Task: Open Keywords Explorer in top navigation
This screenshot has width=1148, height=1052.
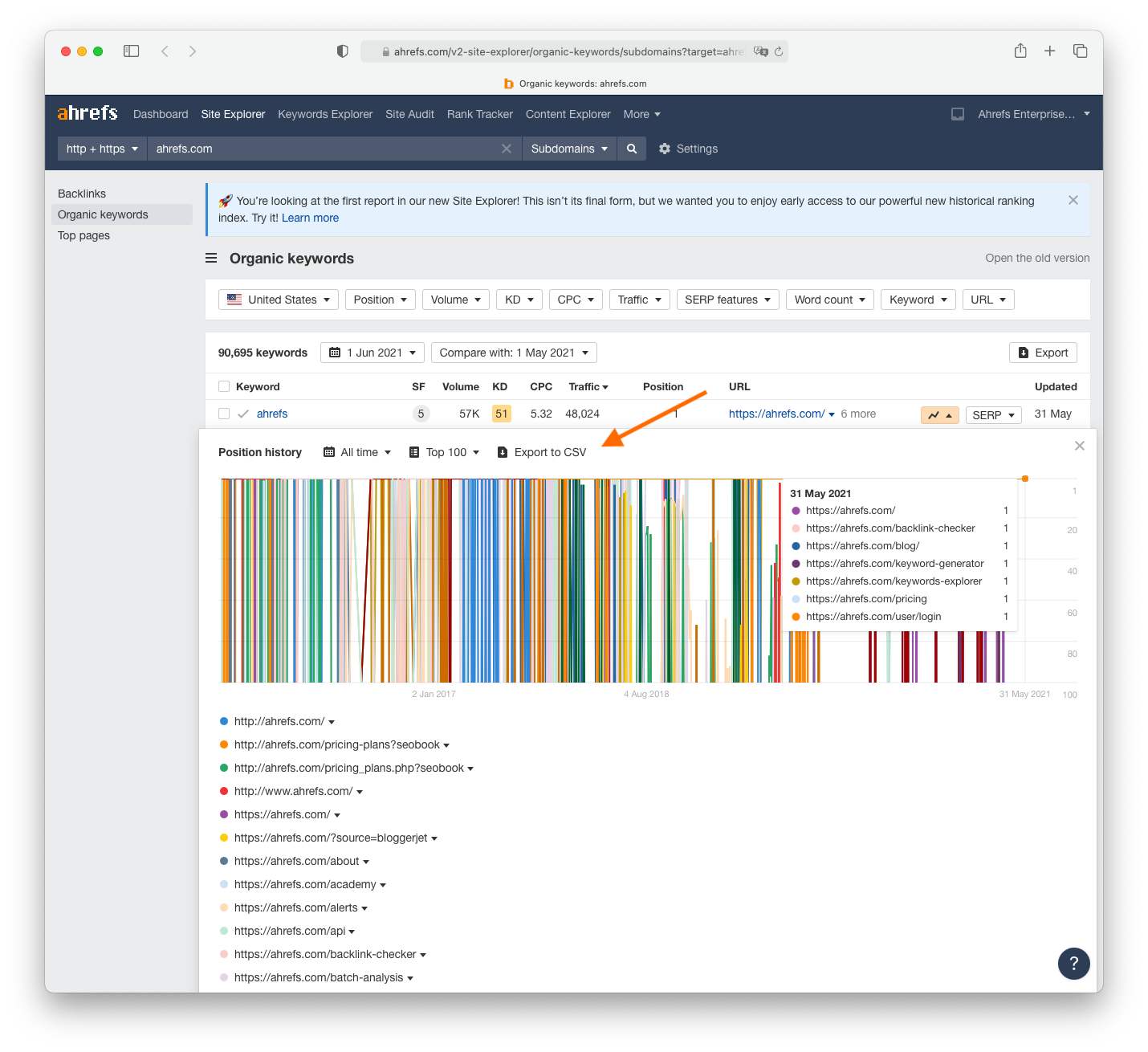Action: (325, 114)
